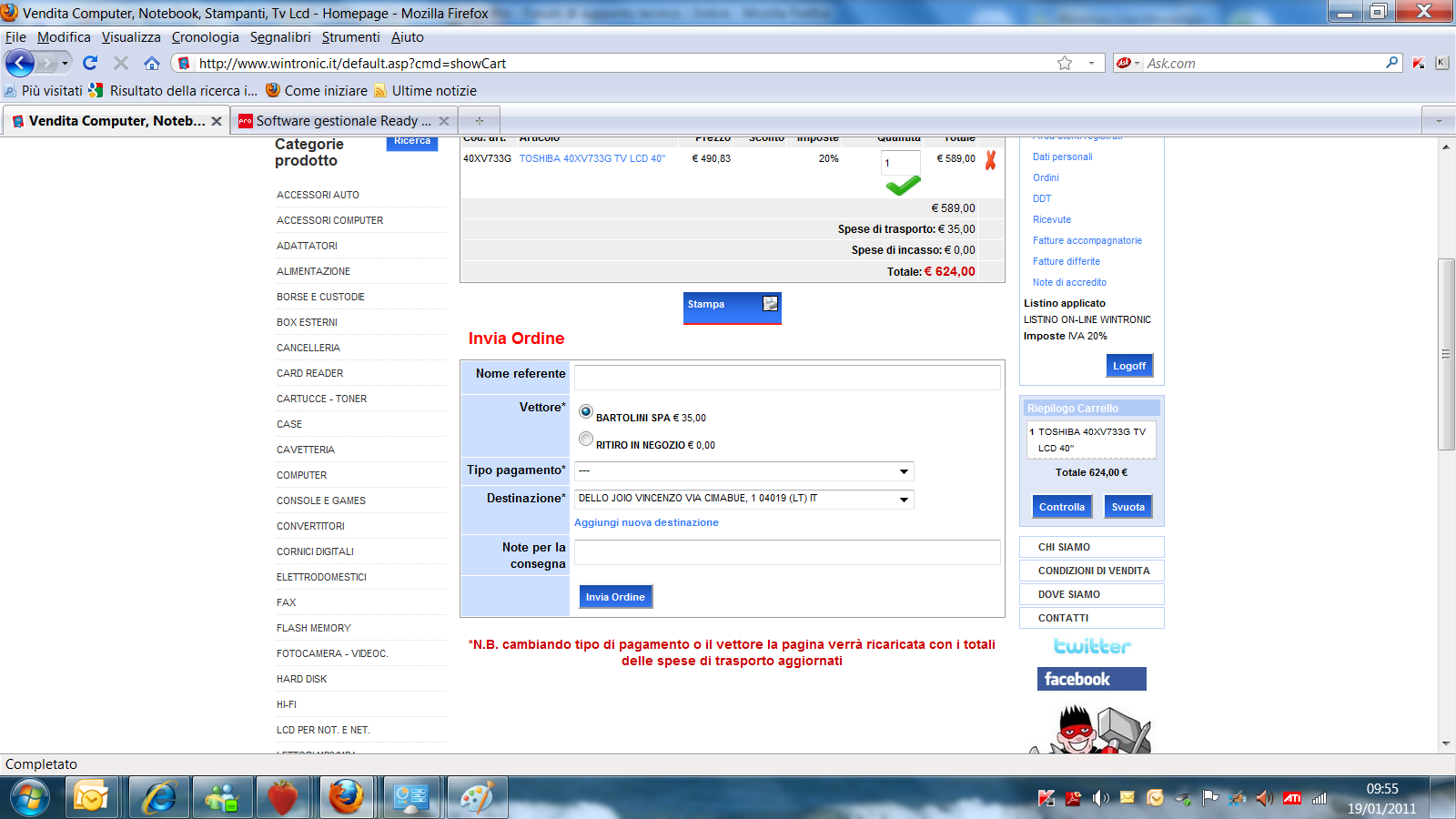The height and width of the screenshot is (819, 1456).
Task: Open the Action Center flag icon
Action: click(x=1209, y=798)
